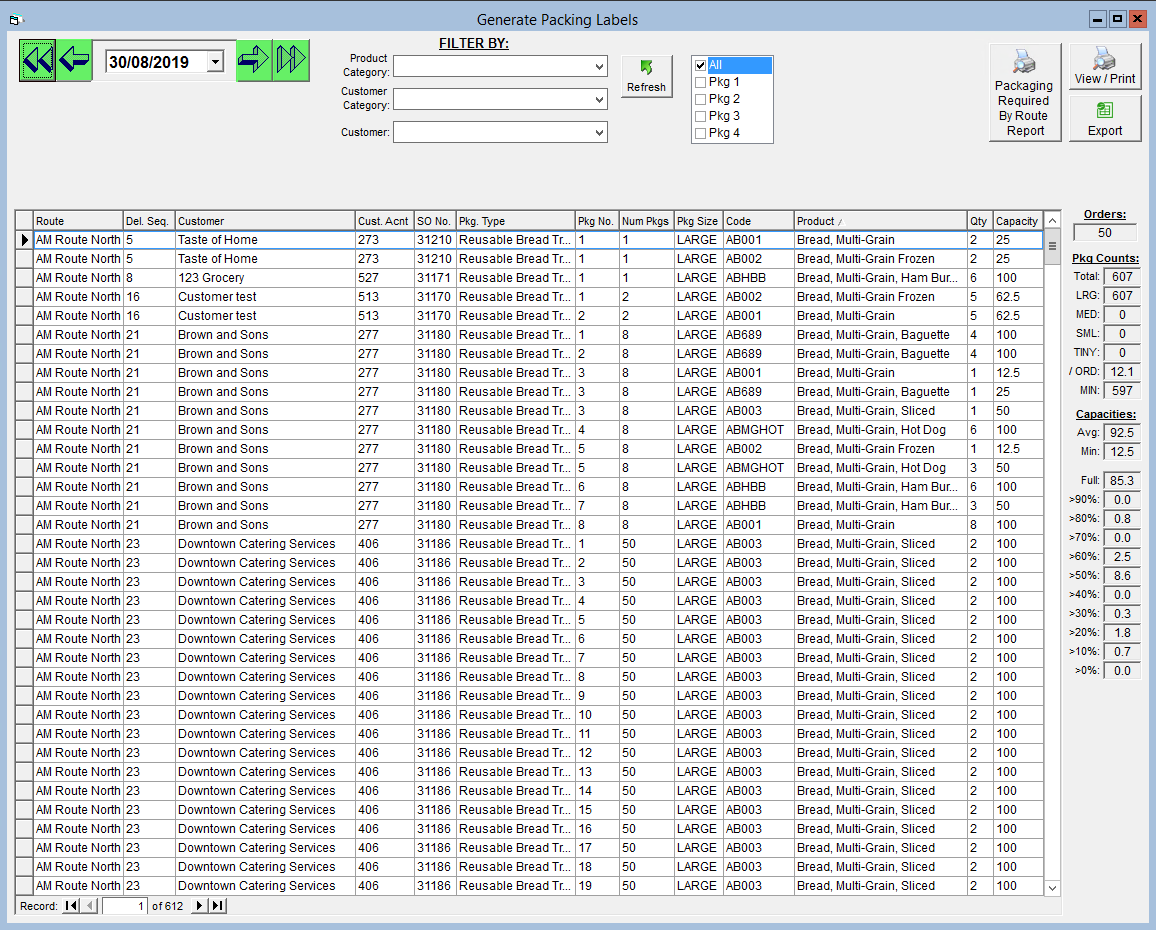This screenshot has height=930, width=1156.
Task: Export the packing labels data
Action: pos(1104,119)
